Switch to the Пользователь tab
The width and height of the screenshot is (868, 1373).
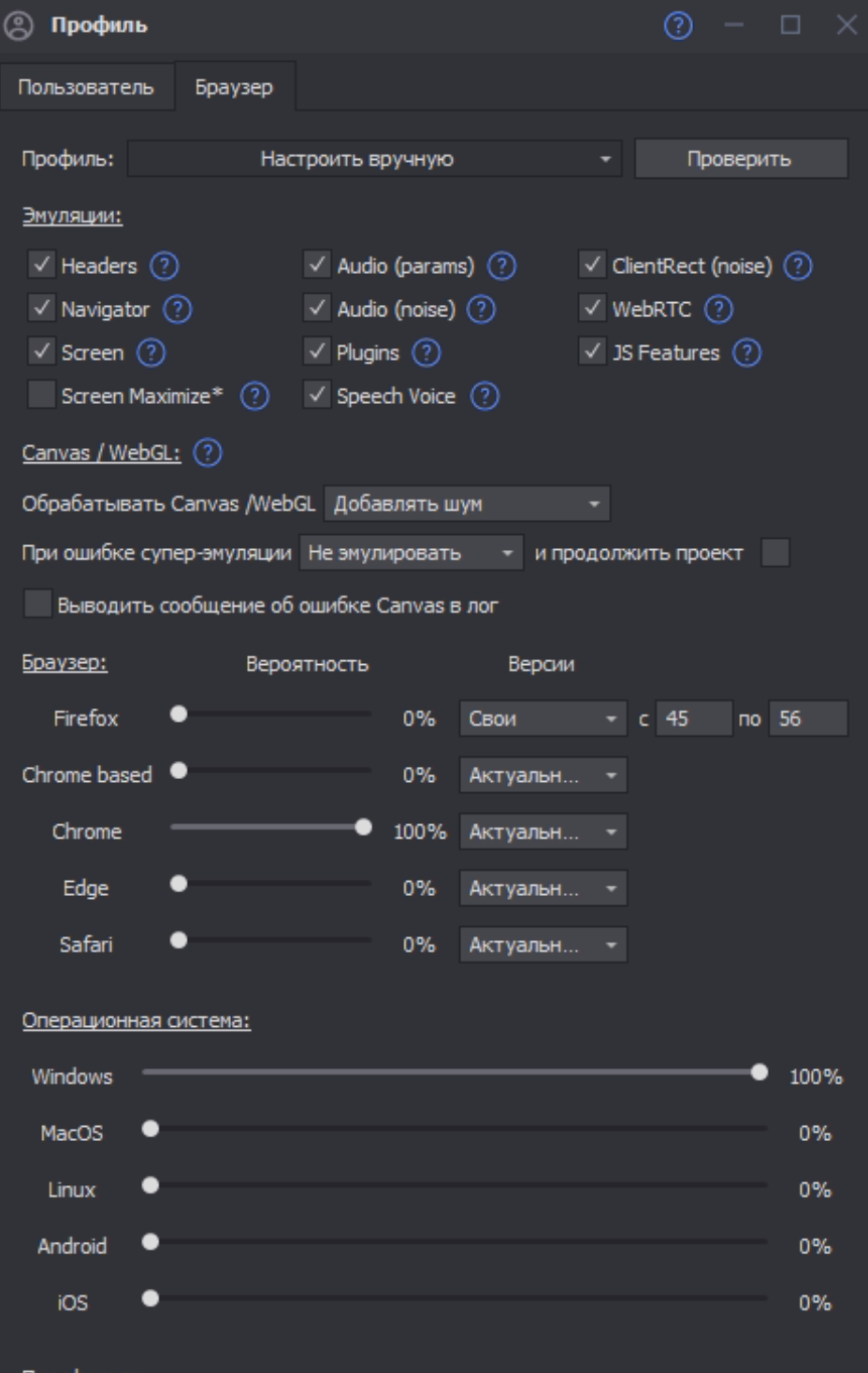[86, 88]
